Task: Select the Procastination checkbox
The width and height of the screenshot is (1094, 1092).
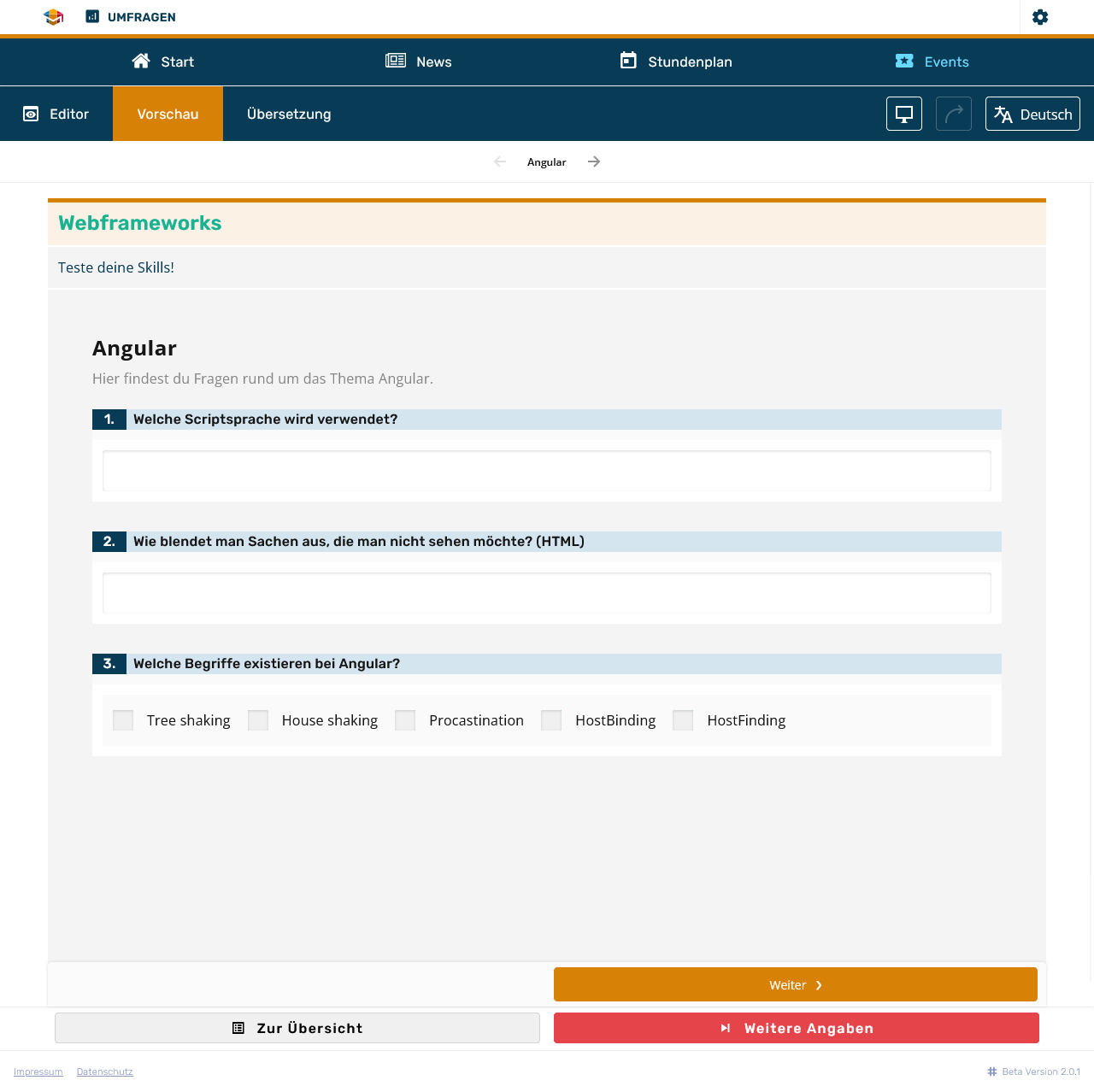Action: point(405,720)
